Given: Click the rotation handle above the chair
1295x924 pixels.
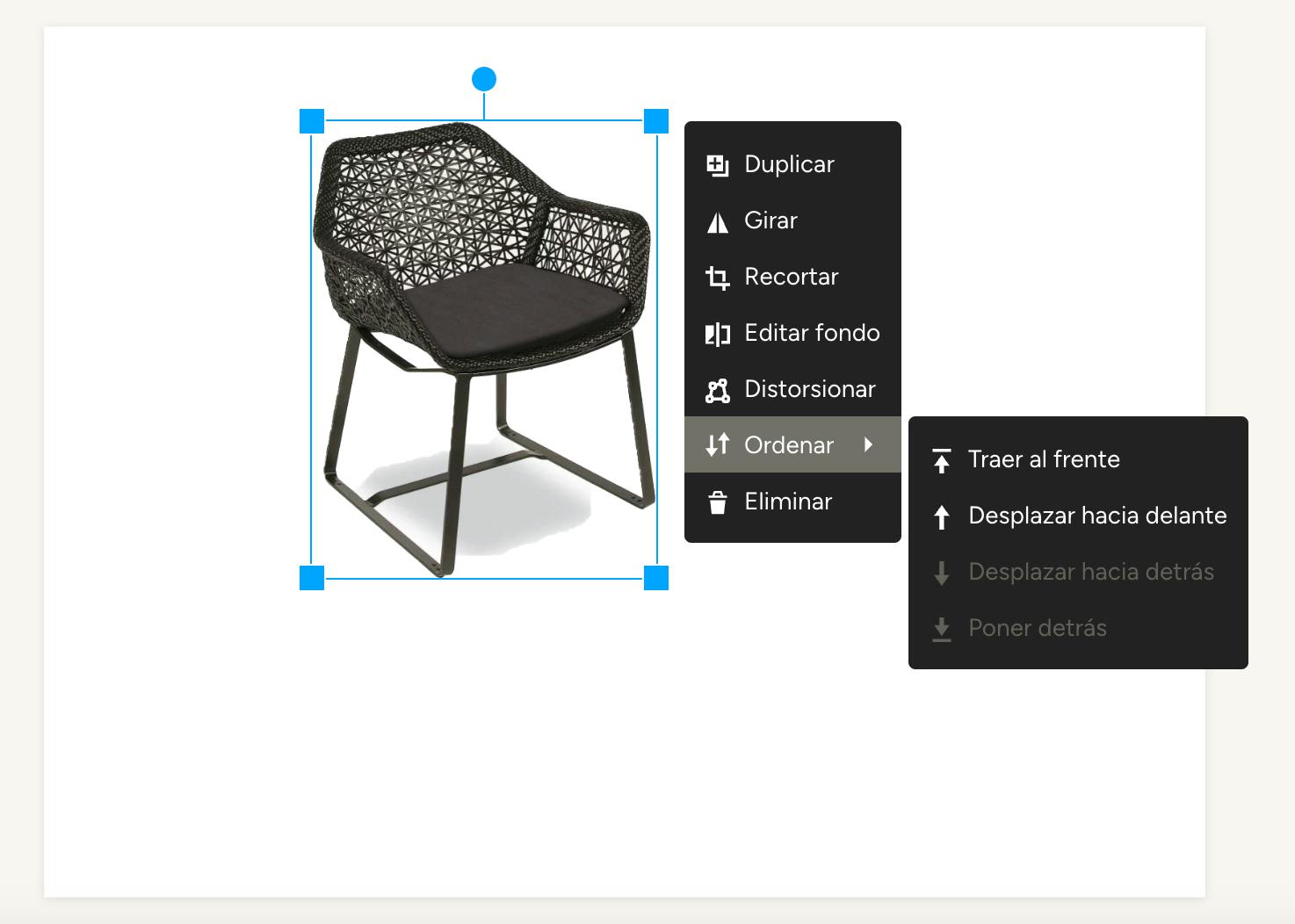Looking at the screenshot, I should pyautogui.click(x=484, y=79).
